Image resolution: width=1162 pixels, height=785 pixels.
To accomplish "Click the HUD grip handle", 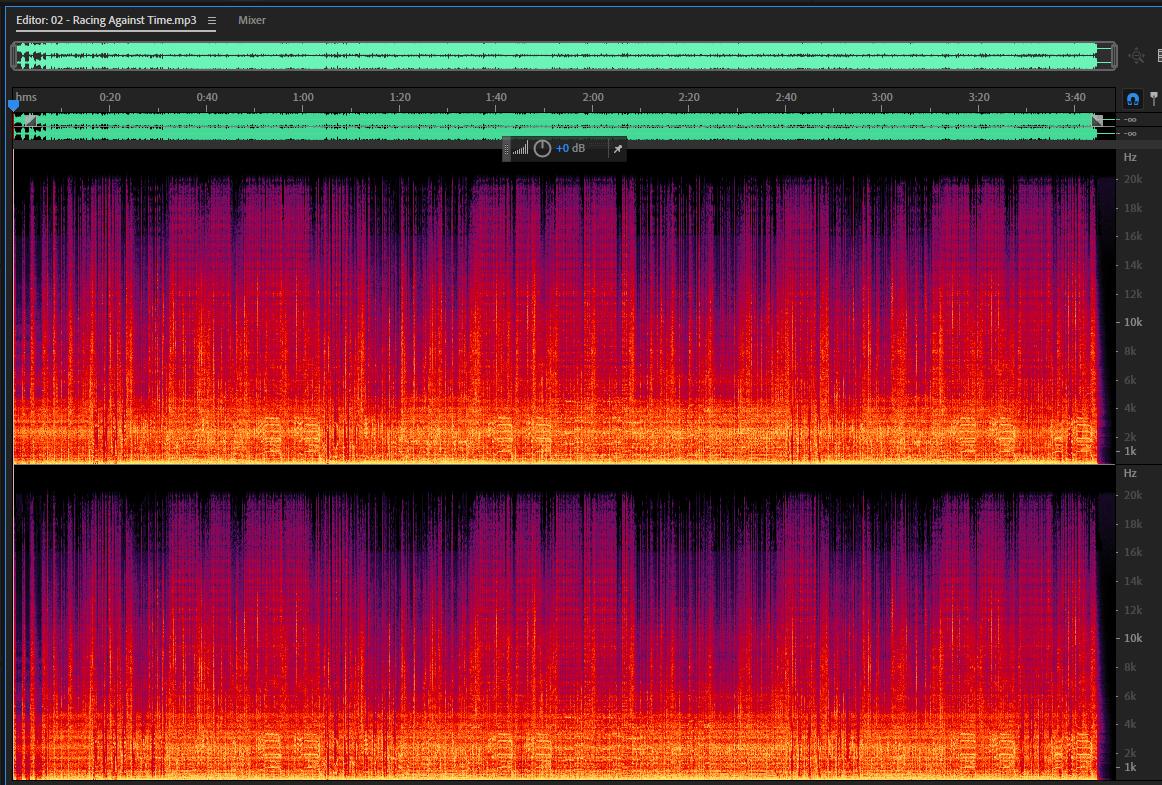I will tap(507, 149).
